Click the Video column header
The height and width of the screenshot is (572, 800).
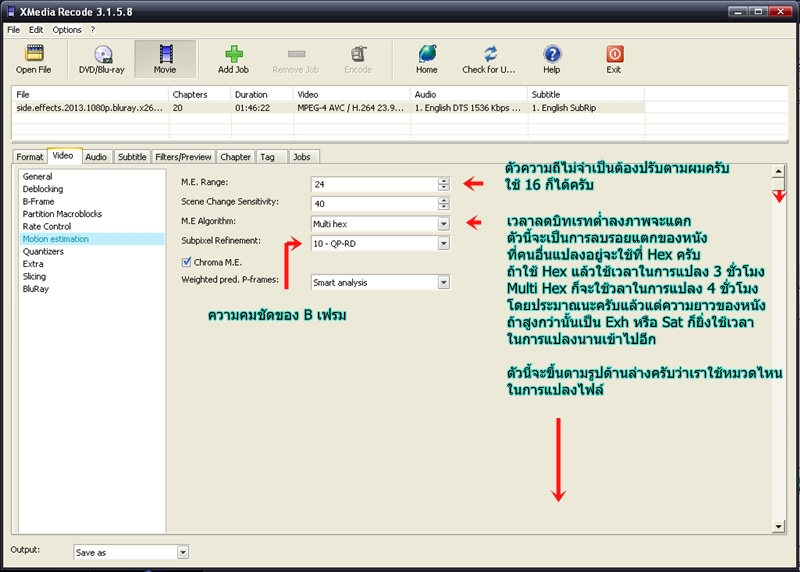[352, 94]
